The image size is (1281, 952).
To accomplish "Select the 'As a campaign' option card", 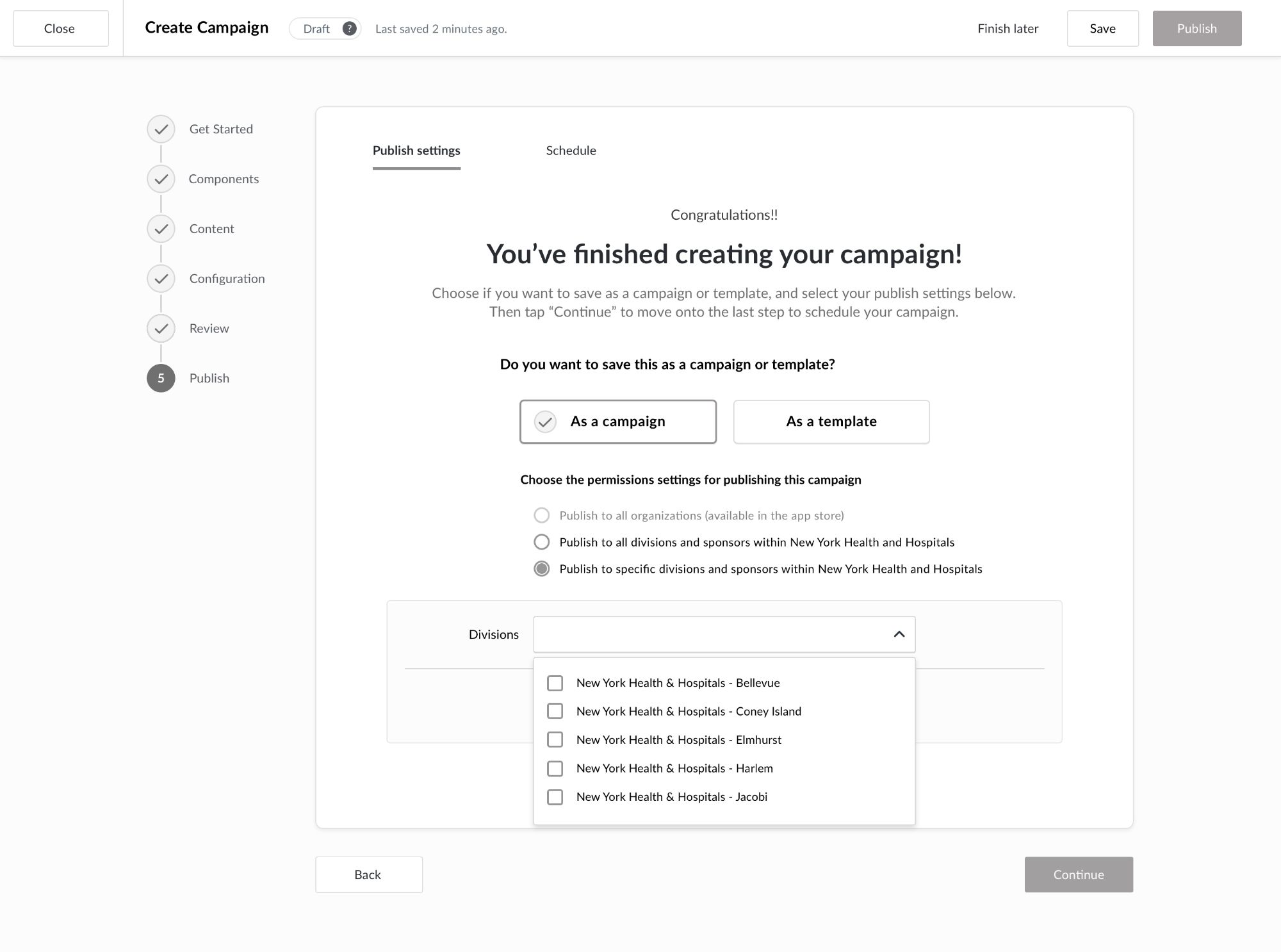I will pyautogui.click(x=617, y=422).
